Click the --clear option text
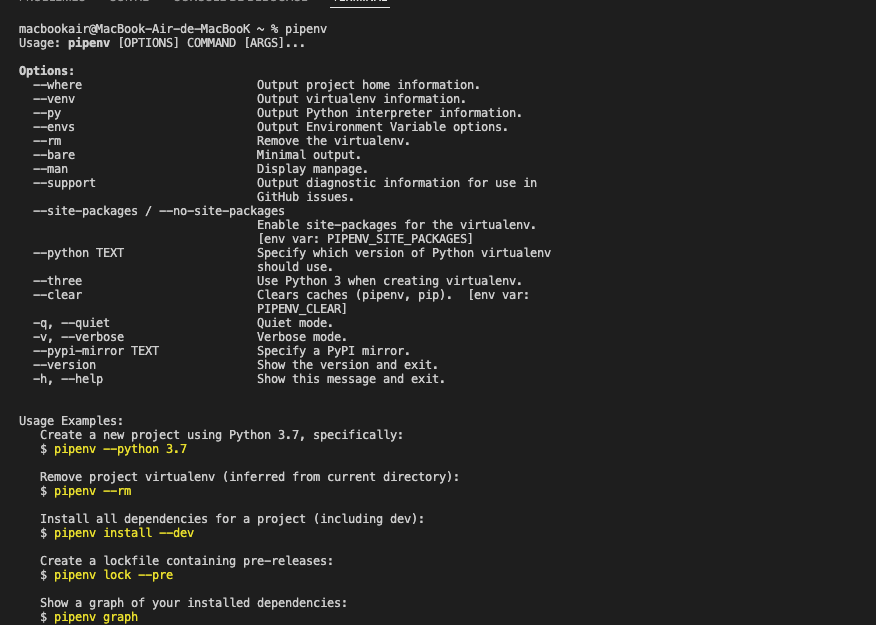This screenshot has height=625, width=876. coord(58,295)
